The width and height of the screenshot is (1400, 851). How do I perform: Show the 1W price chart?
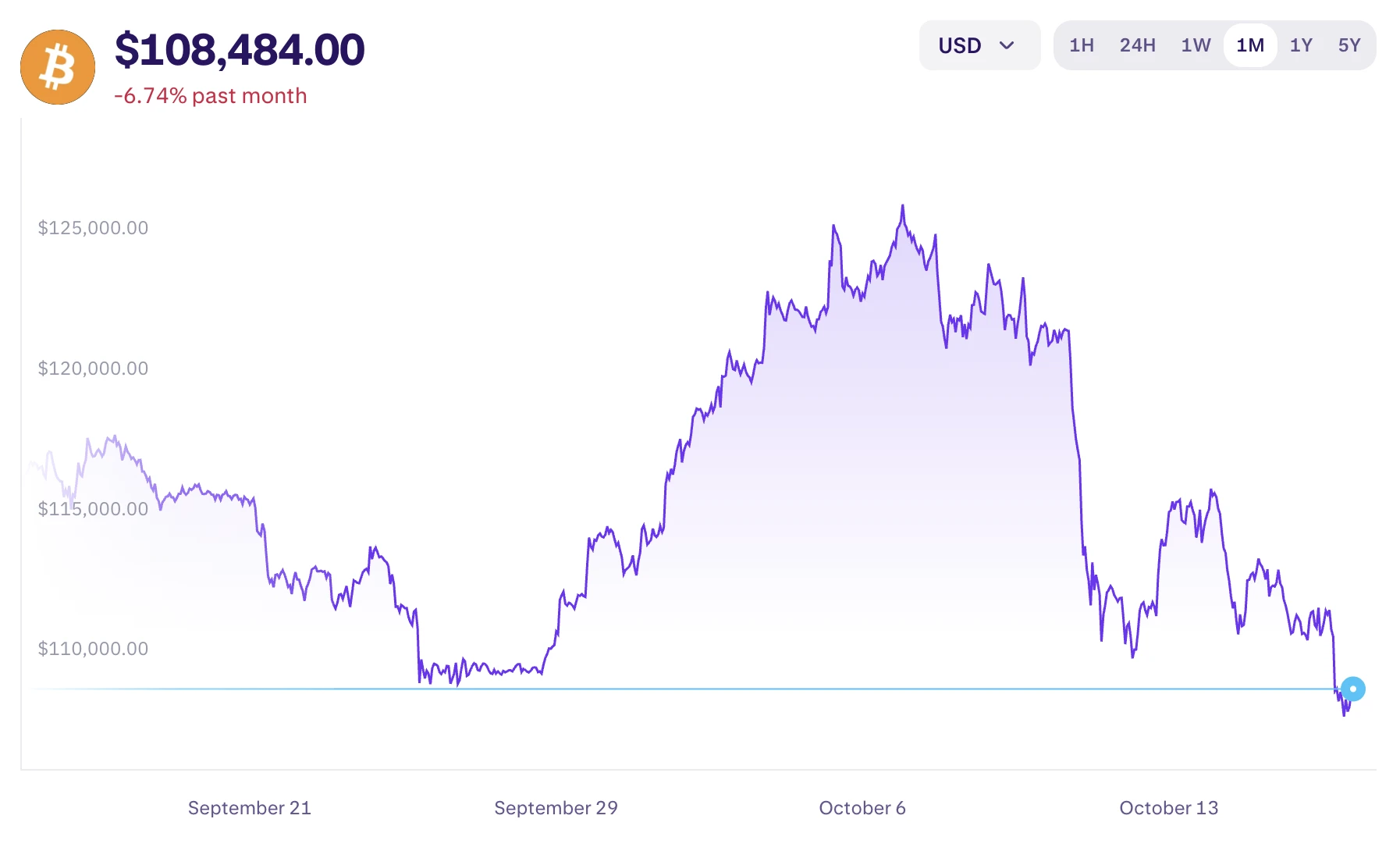[1196, 45]
